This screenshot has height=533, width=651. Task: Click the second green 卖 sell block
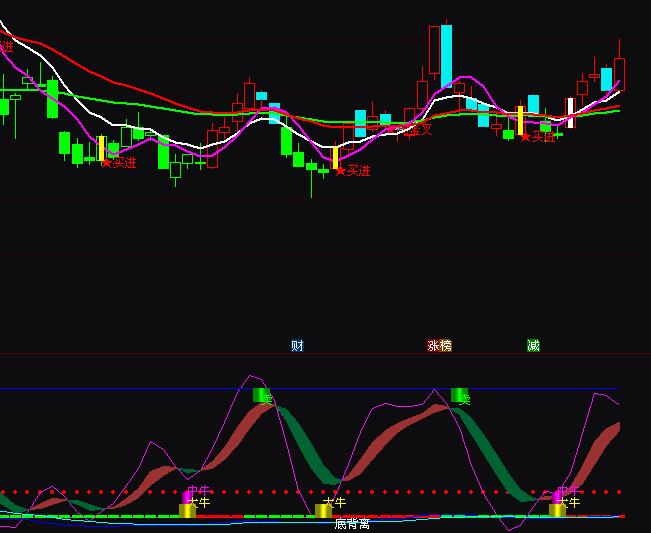459,396
